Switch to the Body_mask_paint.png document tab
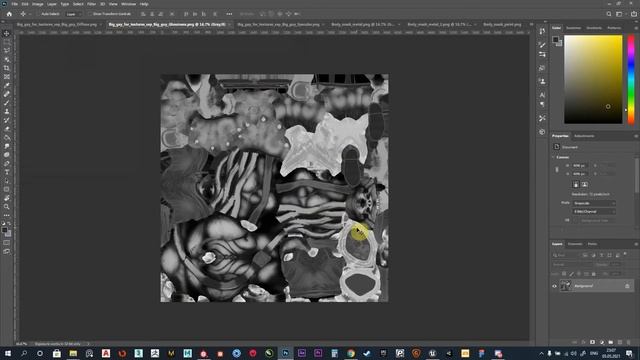Image resolution: width=640 pixels, height=360 pixels. click(502, 24)
